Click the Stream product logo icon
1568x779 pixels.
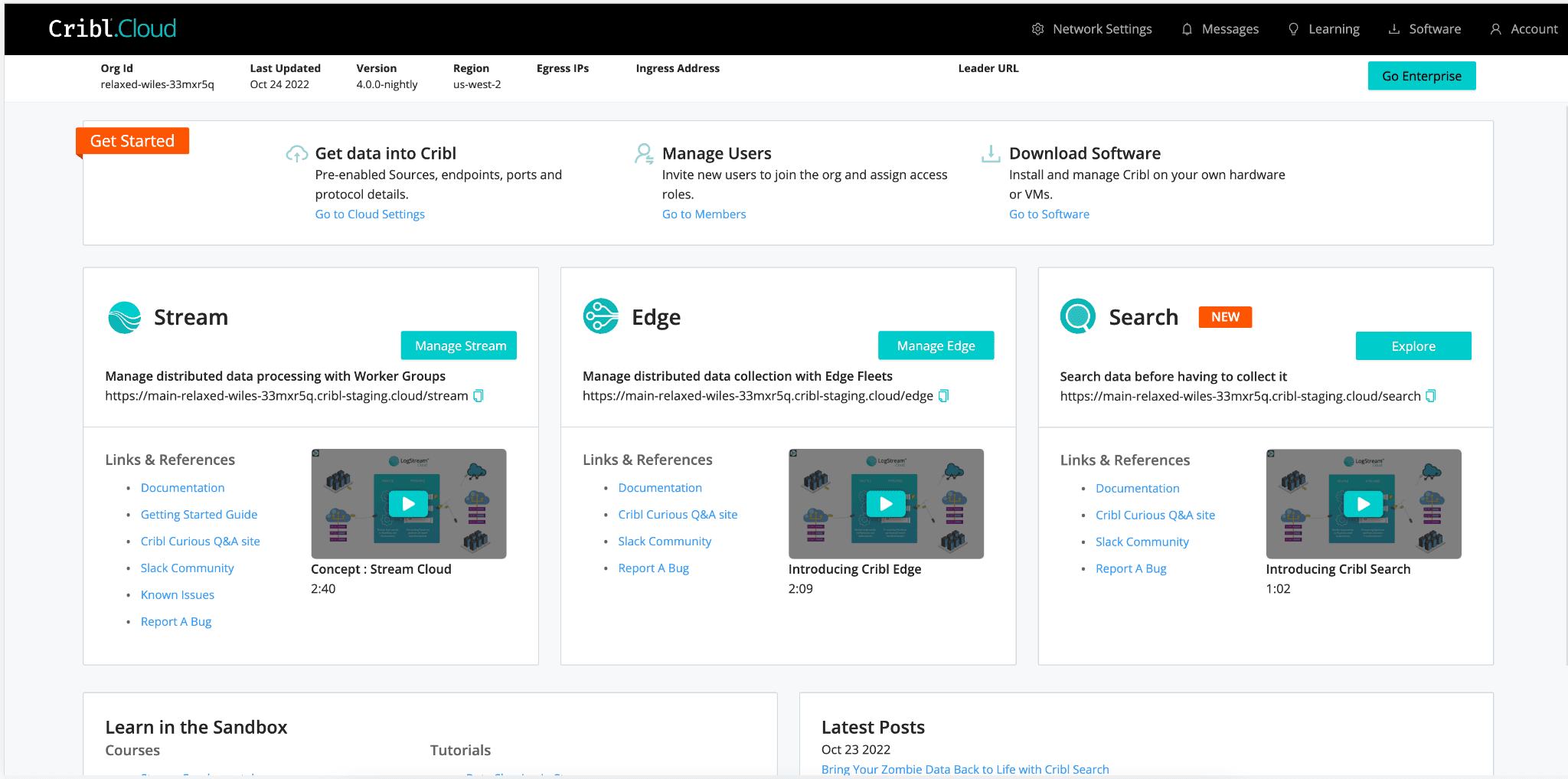pyautogui.click(x=125, y=317)
